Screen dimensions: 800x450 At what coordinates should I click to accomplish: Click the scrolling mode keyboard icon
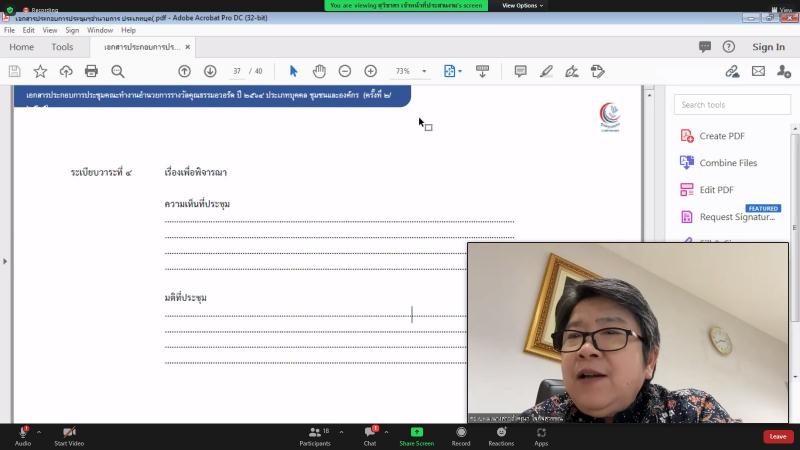(x=482, y=71)
